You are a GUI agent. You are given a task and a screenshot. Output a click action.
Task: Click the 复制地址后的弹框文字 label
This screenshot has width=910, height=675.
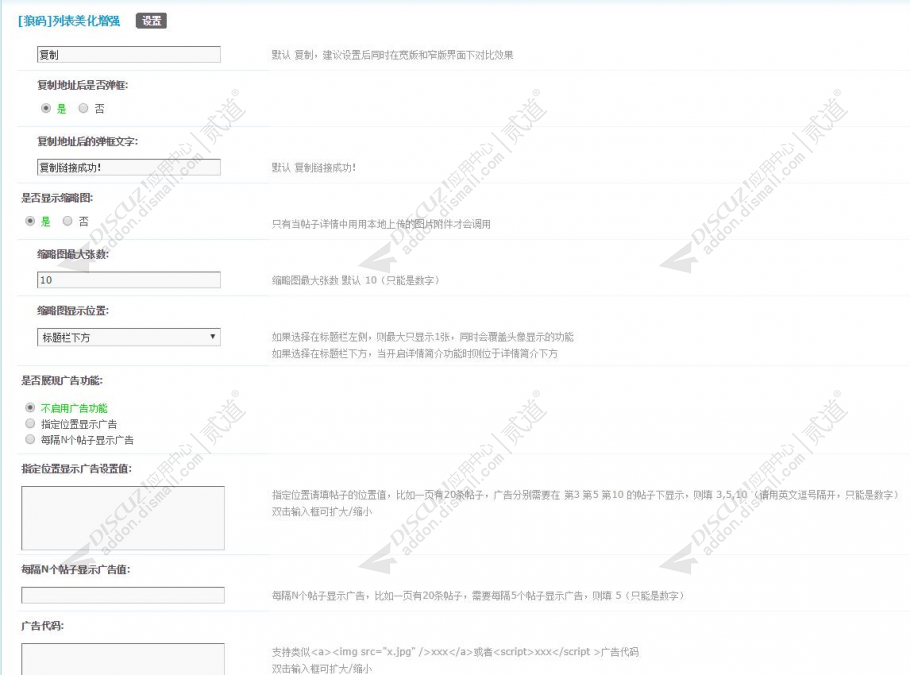88,142
